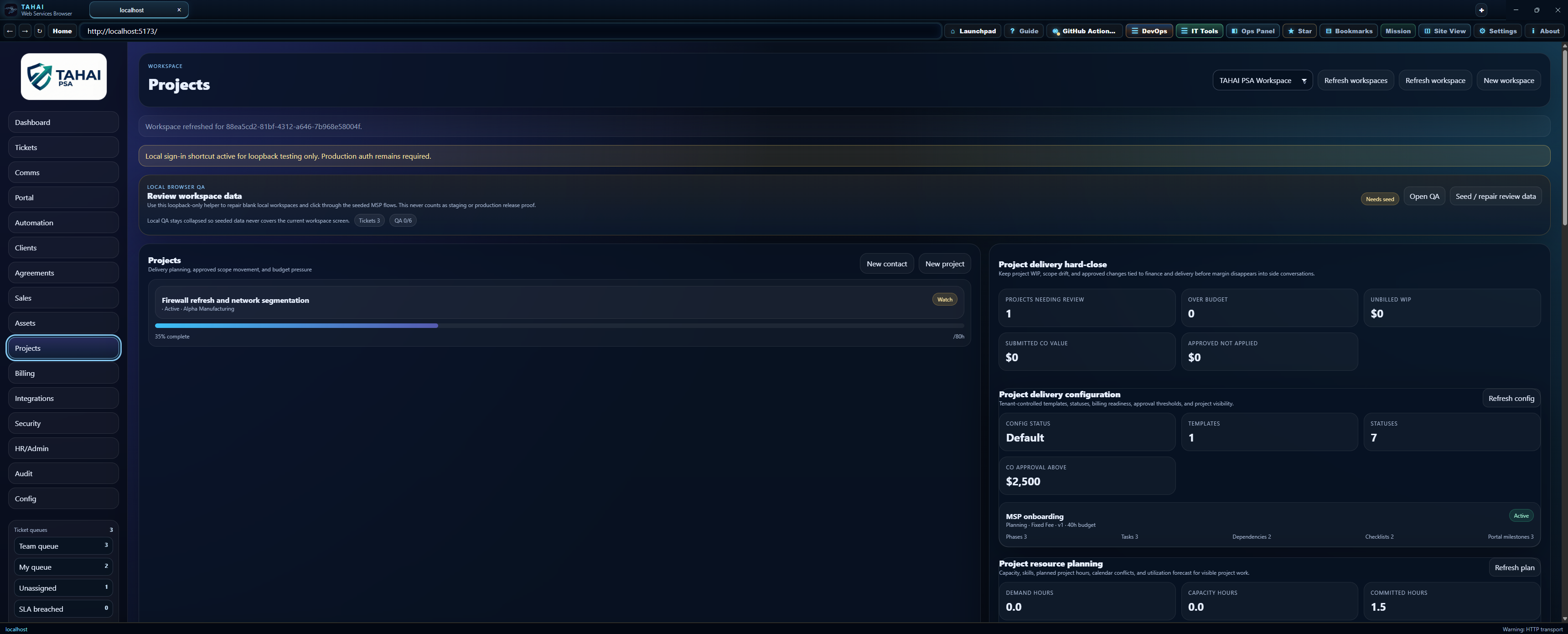
Task: Click the Mission toolbar button
Action: tap(1397, 31)
